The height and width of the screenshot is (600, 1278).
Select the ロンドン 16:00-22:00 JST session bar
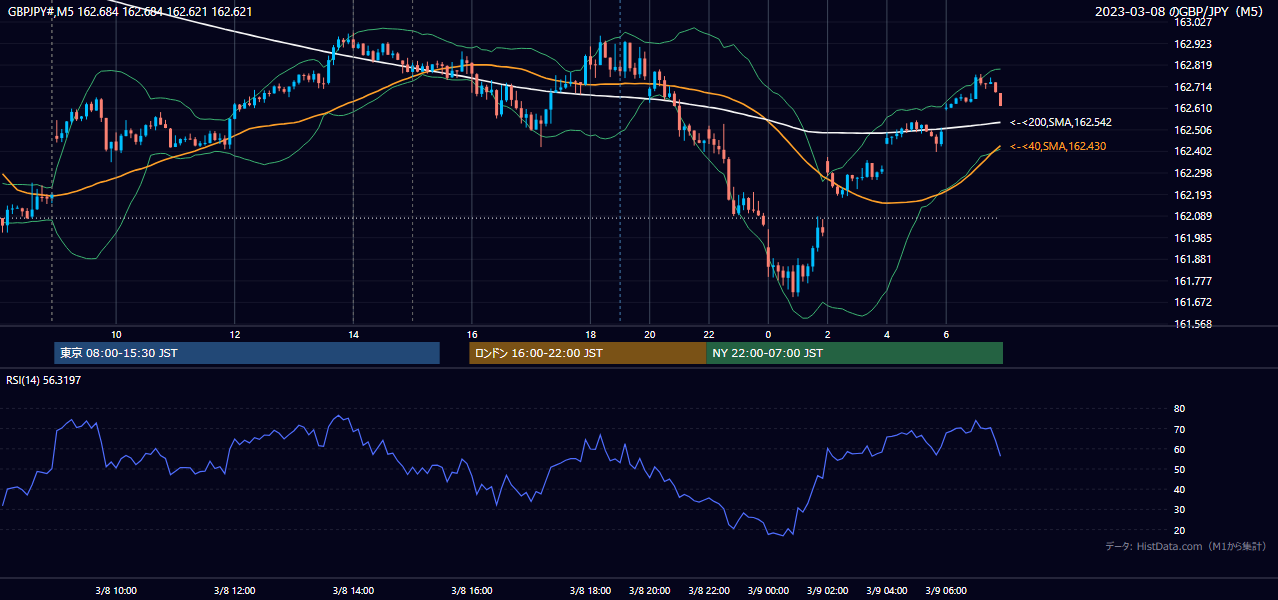pos(587,353)
